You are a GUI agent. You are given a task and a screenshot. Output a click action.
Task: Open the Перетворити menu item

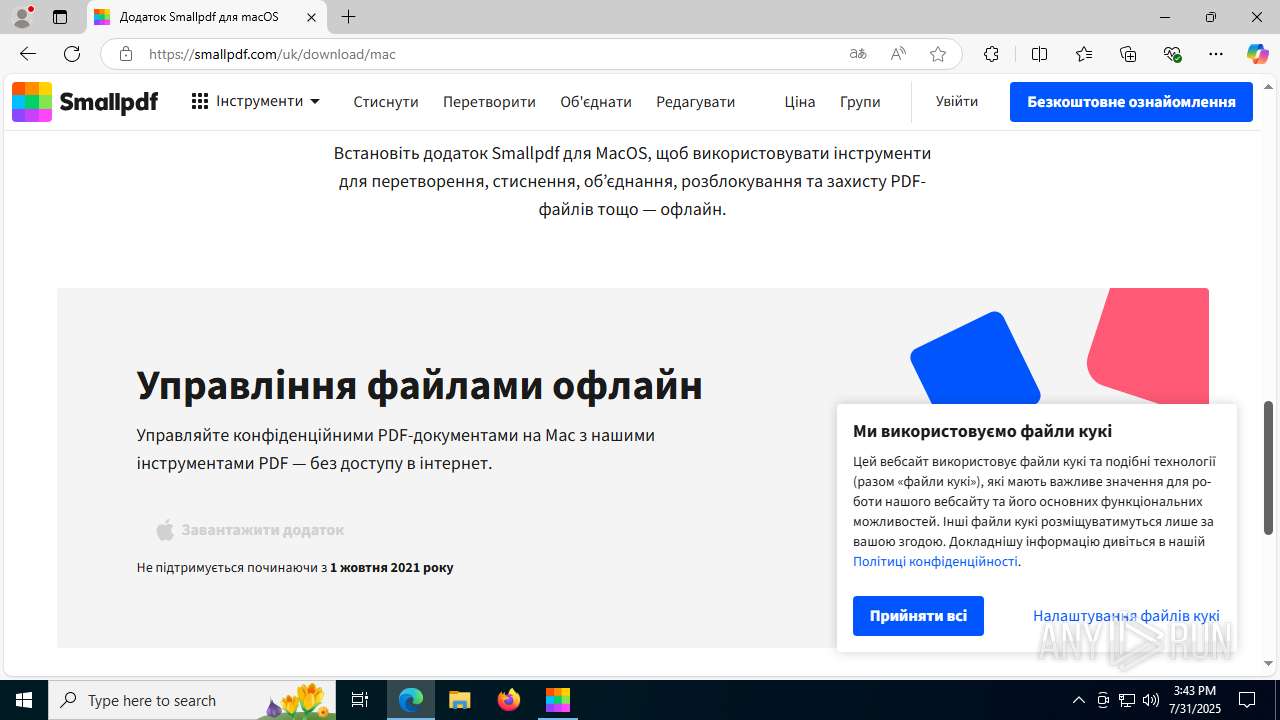pyautogui.click(x=489, y=102)
